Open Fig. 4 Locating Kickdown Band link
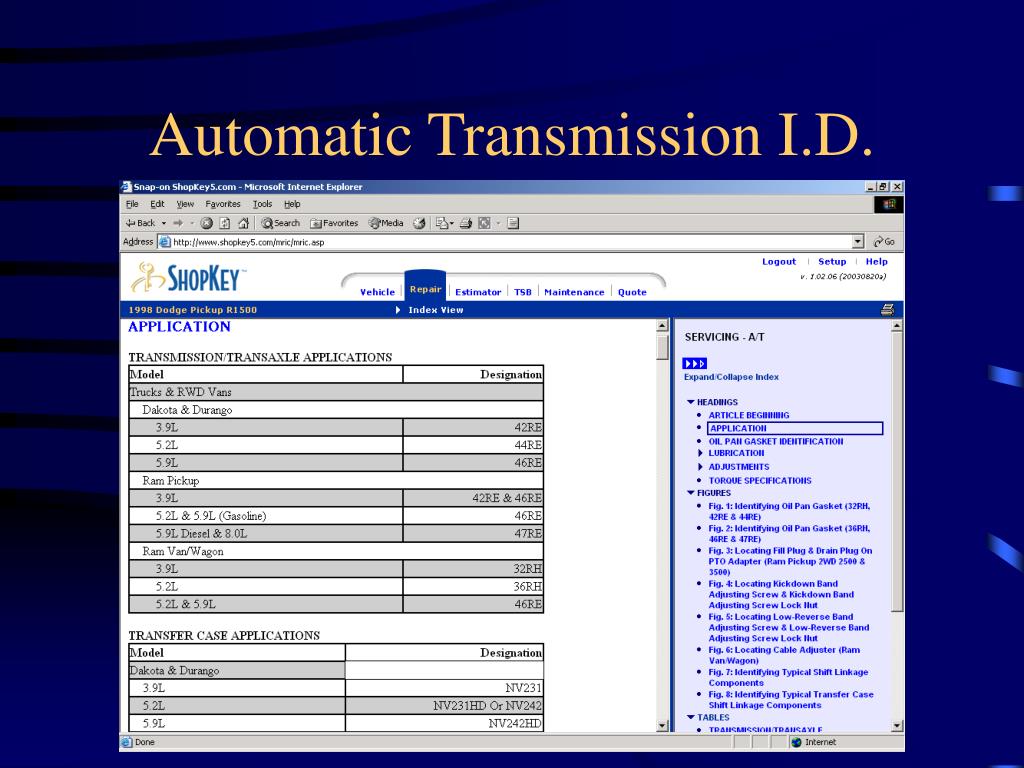 tap(781, 594)
